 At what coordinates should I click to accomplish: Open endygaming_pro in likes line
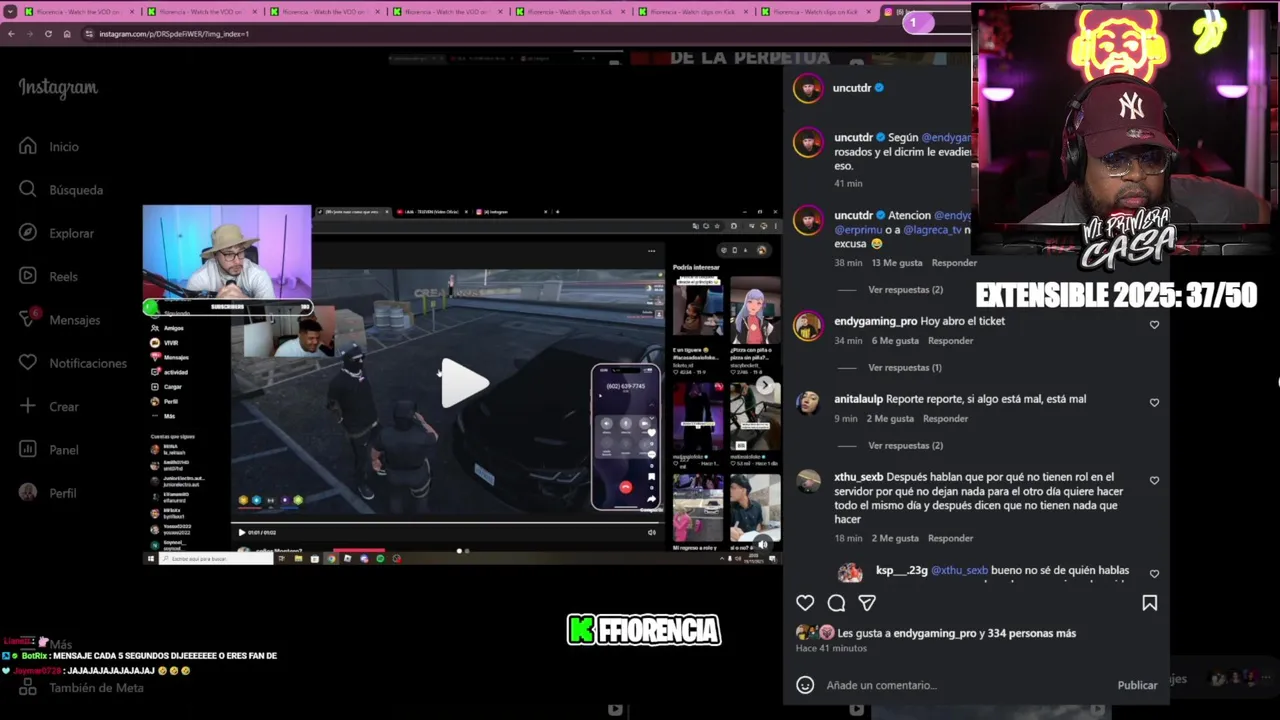click(934, 634)
